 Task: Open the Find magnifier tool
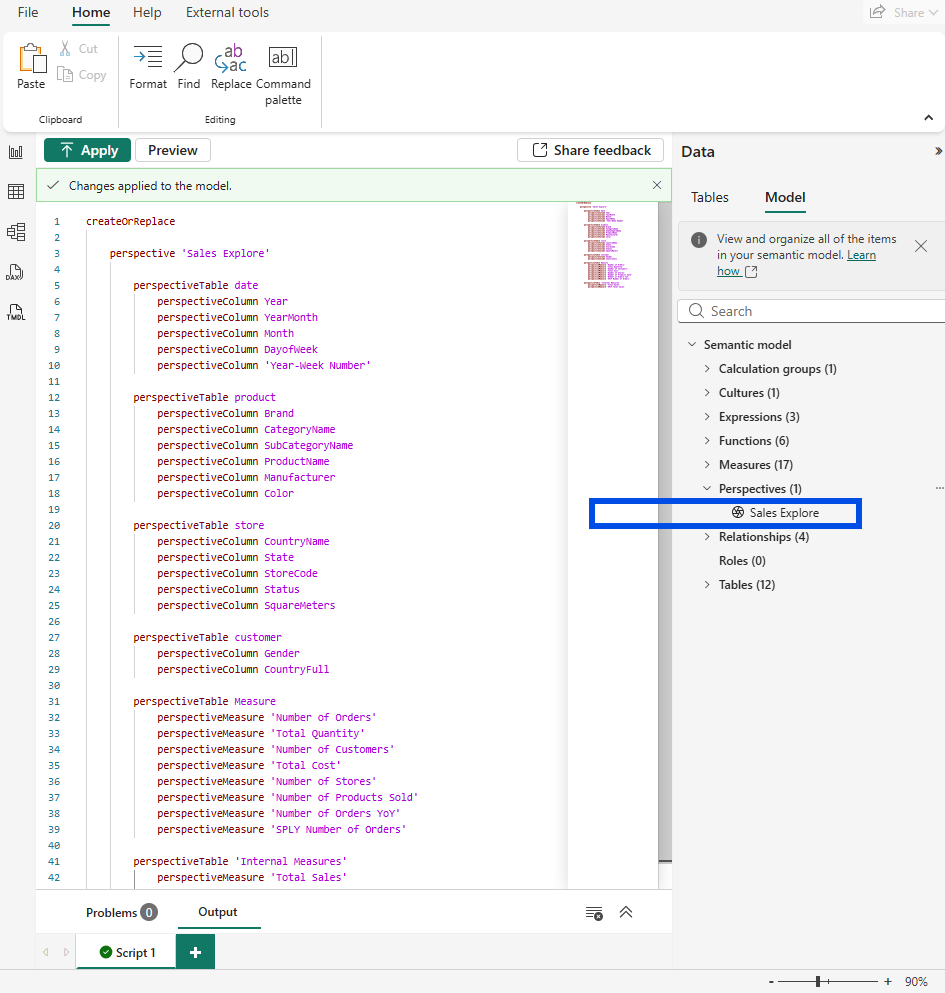[189, 66]
